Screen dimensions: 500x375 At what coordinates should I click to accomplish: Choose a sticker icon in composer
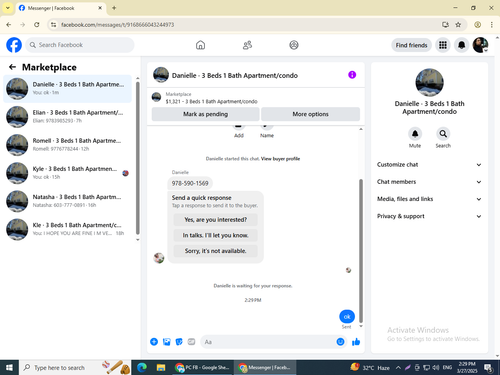[179, 342]
